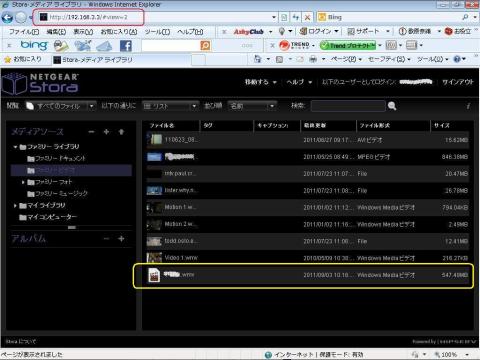Open the ファイル(F) menu
The height and width of the screenshot is (360, 480).
click(24, 32)
